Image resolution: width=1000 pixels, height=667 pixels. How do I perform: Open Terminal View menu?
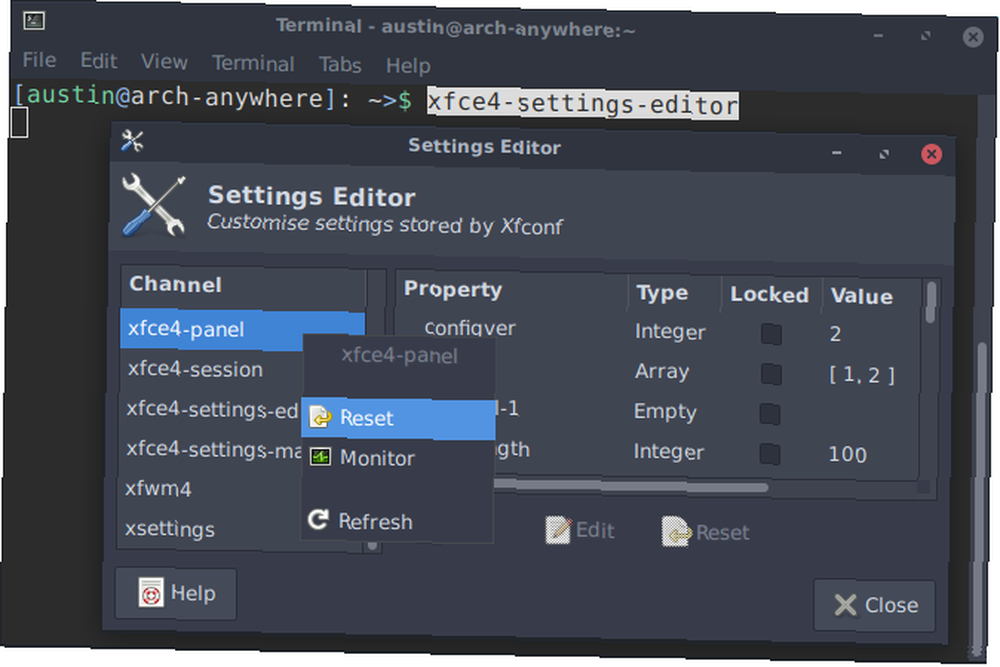164,62
